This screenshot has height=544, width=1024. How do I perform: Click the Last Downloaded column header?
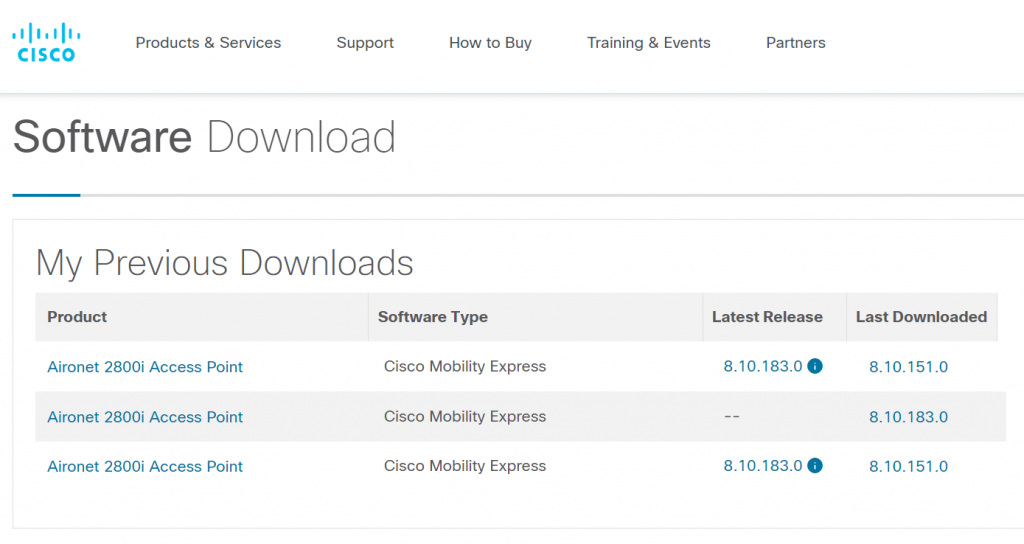click(x=921, y=317)
